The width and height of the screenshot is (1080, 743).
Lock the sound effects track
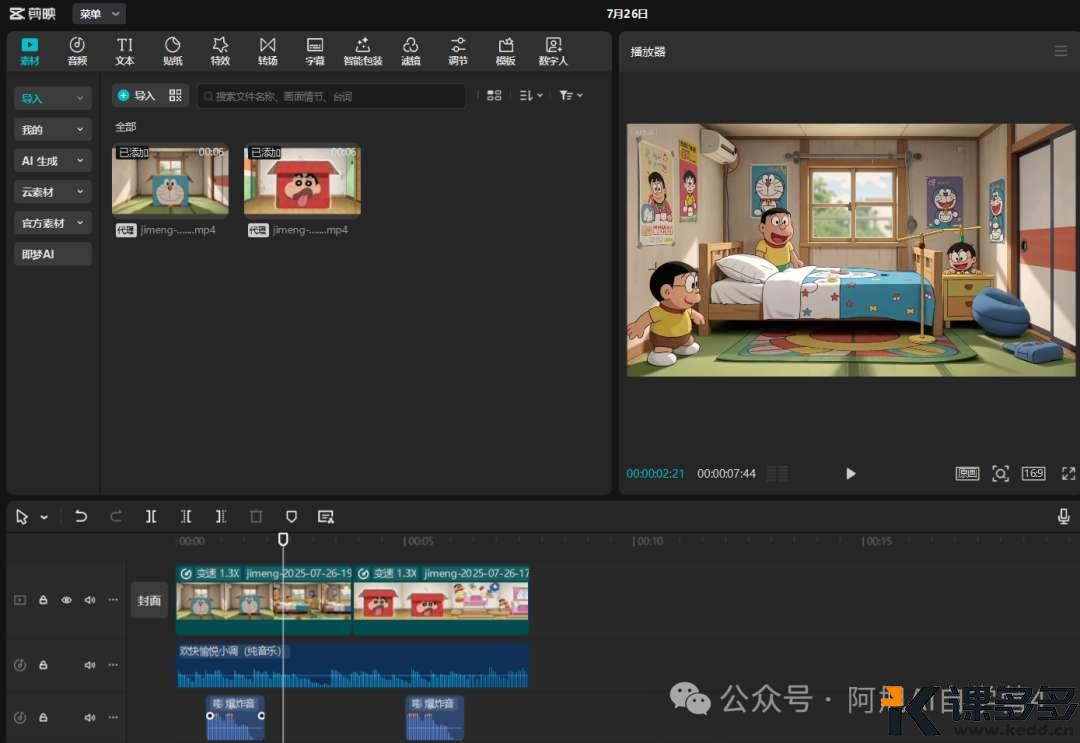coord(43,718)
